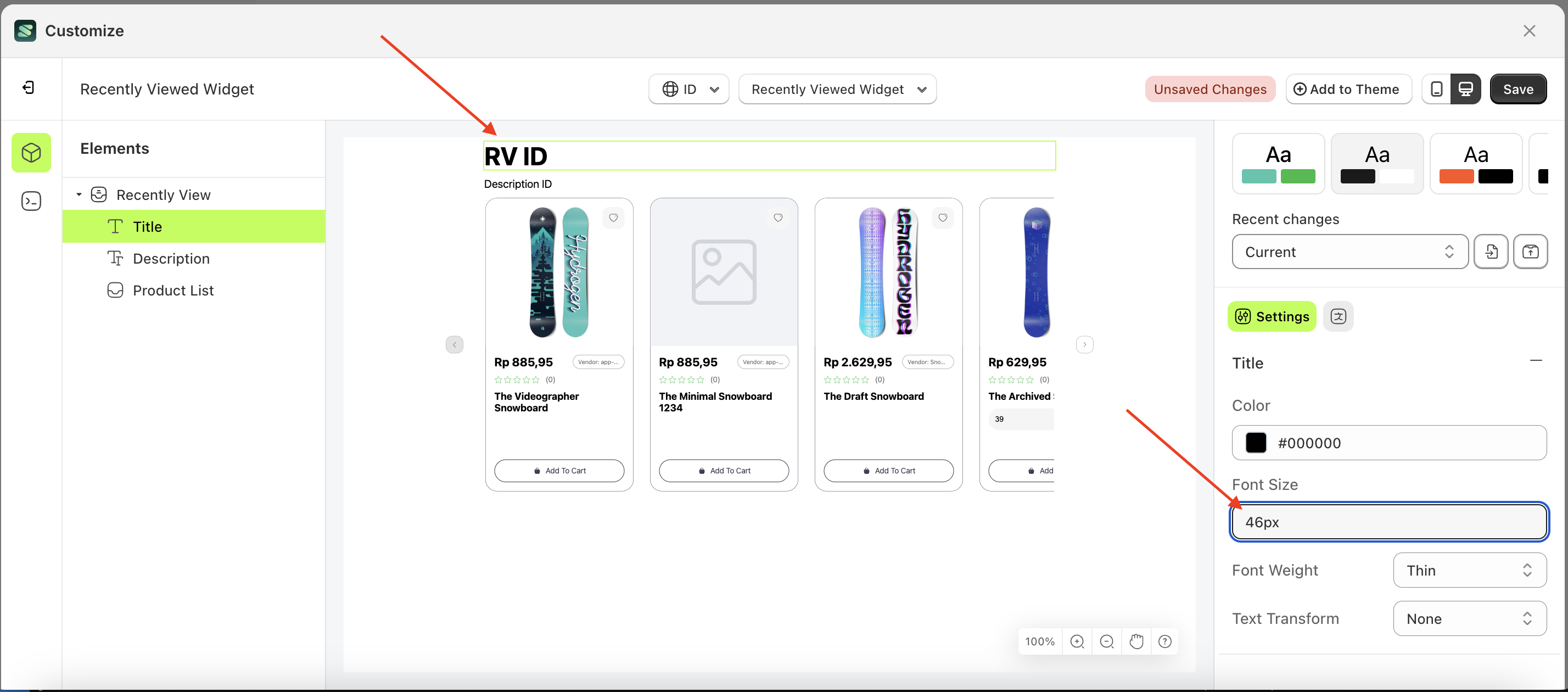Click the Save button
Viewport: 1568px width, 692px height.
[x=1518, y=89]
